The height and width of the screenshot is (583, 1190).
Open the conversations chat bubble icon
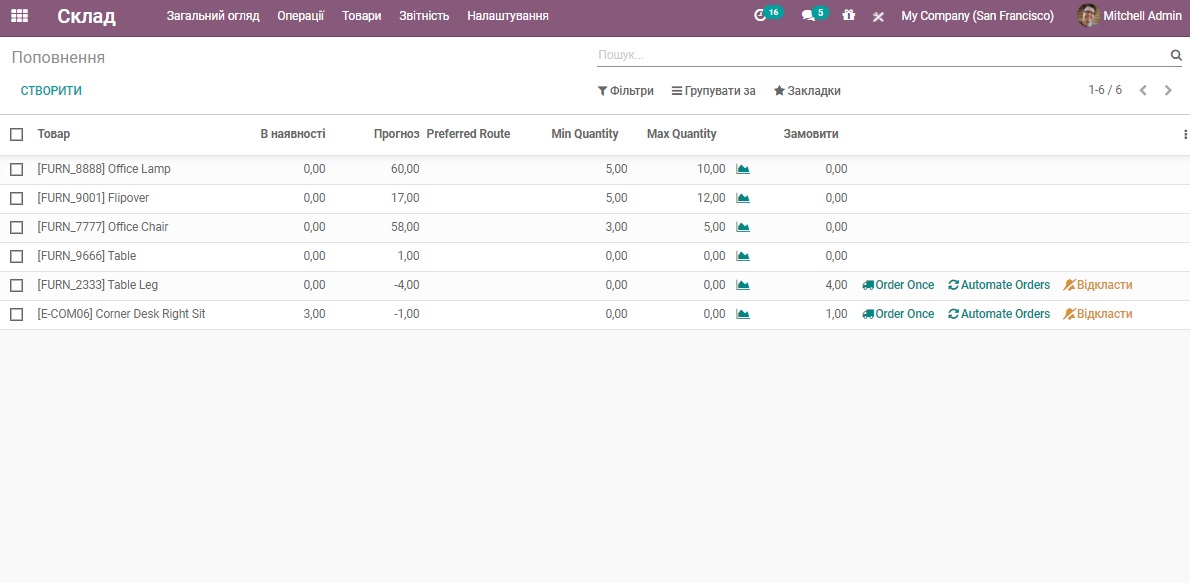tap(809, 16)
